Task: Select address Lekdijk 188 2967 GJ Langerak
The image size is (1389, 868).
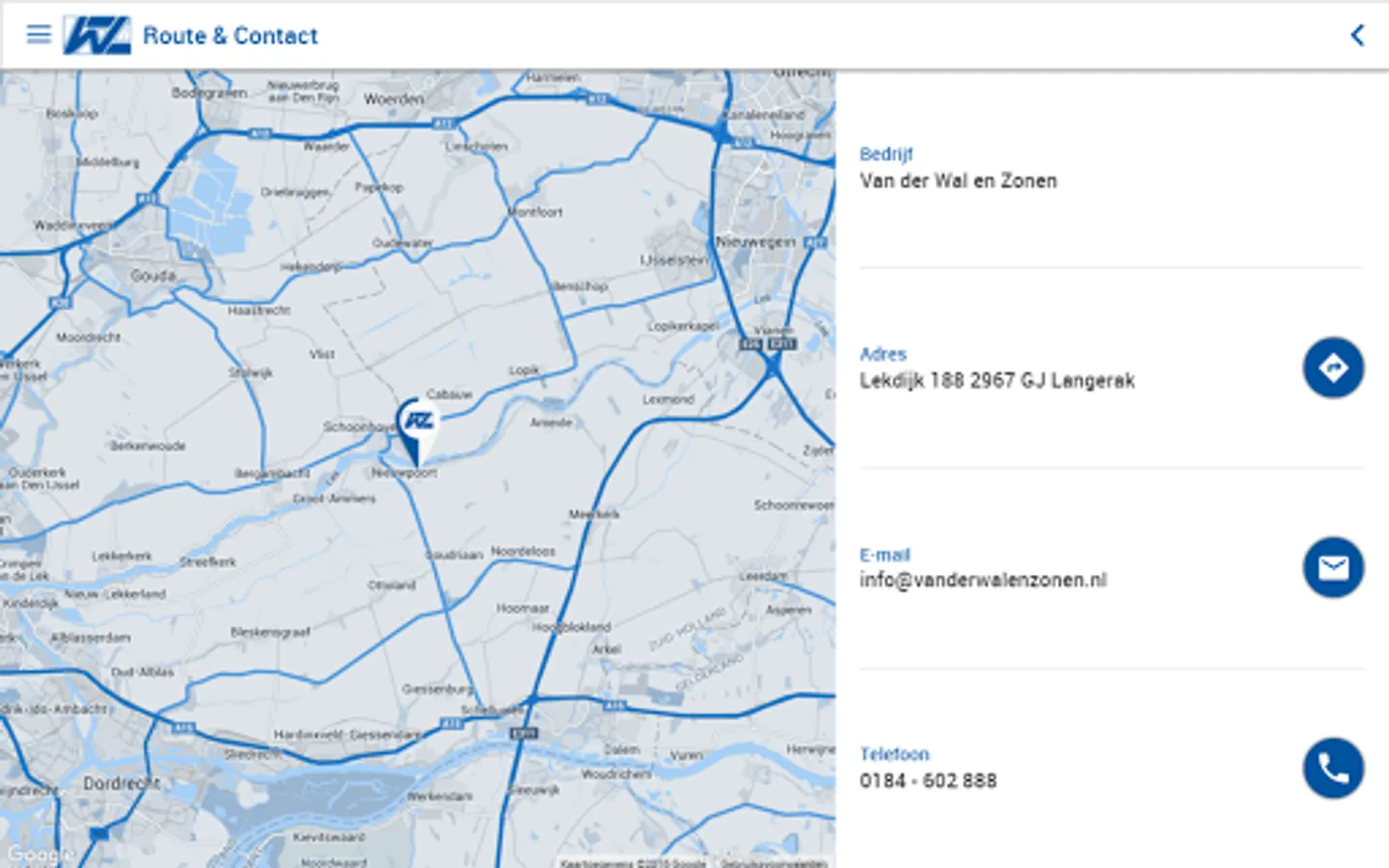Action: coord(996,381)
